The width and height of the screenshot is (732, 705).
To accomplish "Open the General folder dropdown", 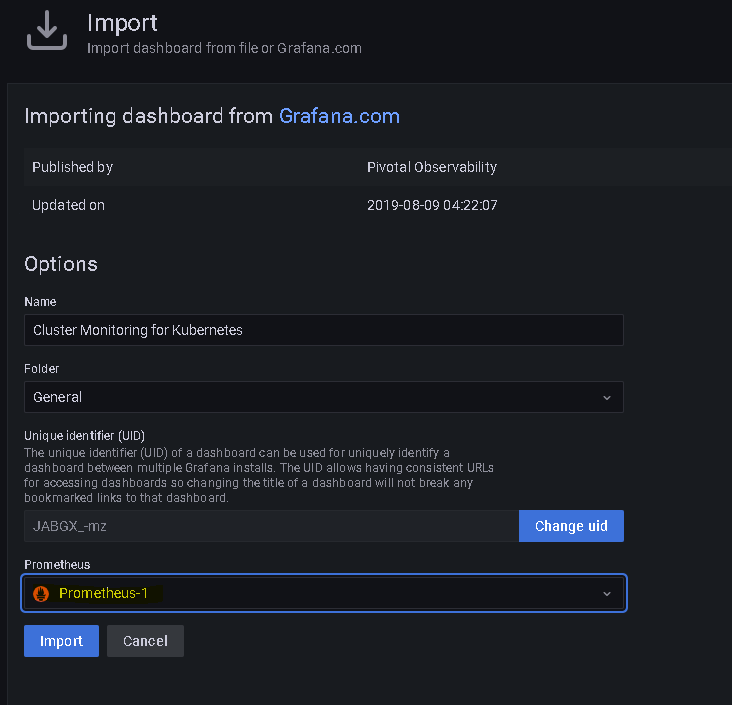I will (x=324, y=397).
